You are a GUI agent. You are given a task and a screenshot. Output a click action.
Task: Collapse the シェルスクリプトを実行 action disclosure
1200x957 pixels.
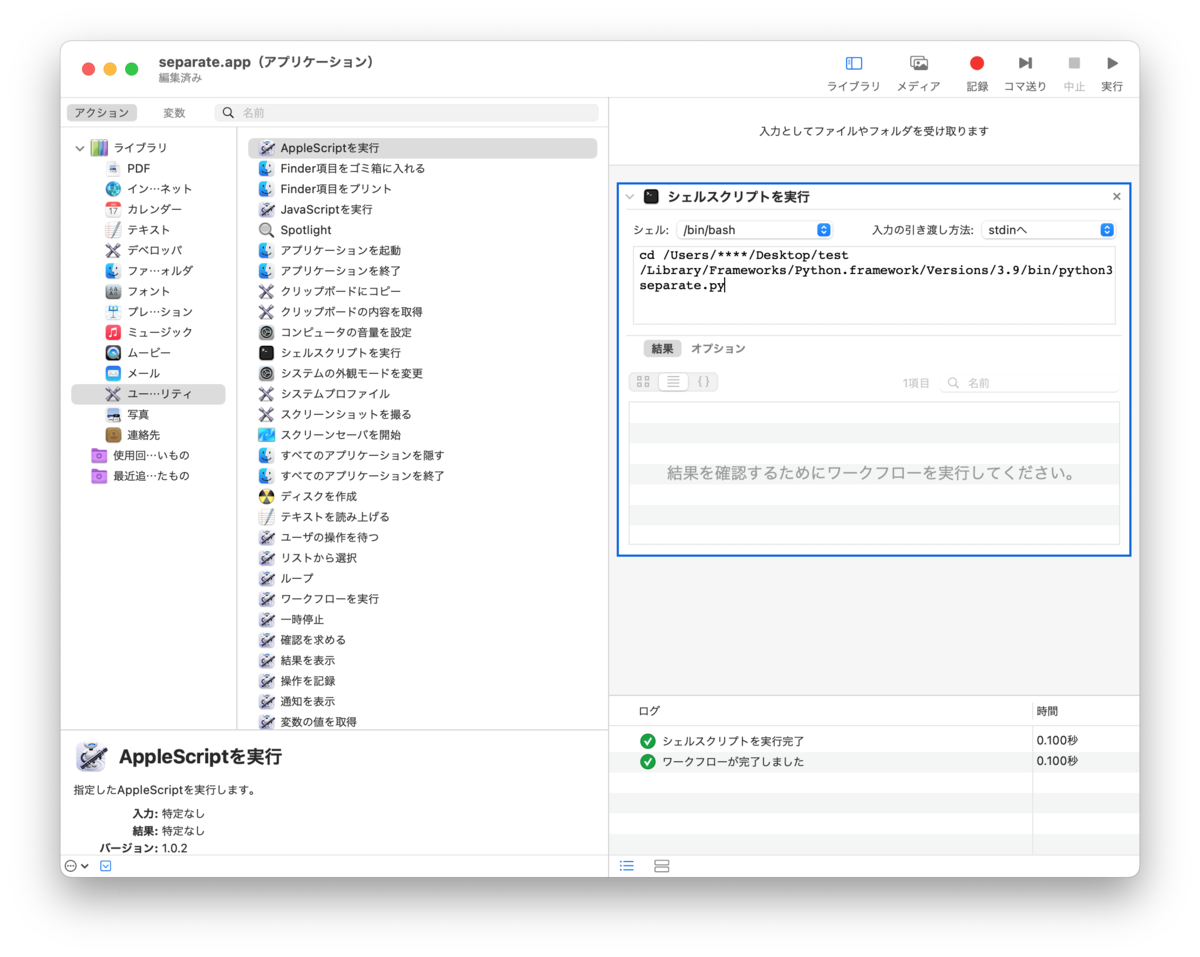[x=629, y=197]
